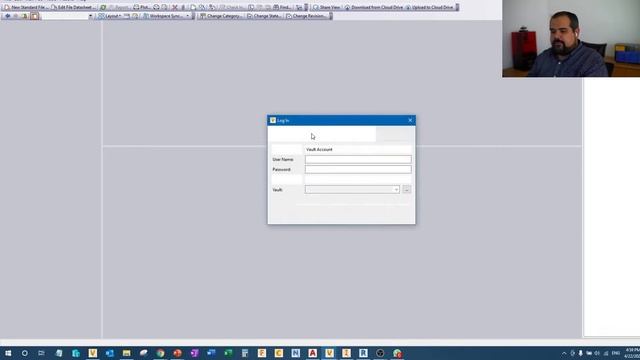Open Word from the taskbar

(x=211, y=353)
